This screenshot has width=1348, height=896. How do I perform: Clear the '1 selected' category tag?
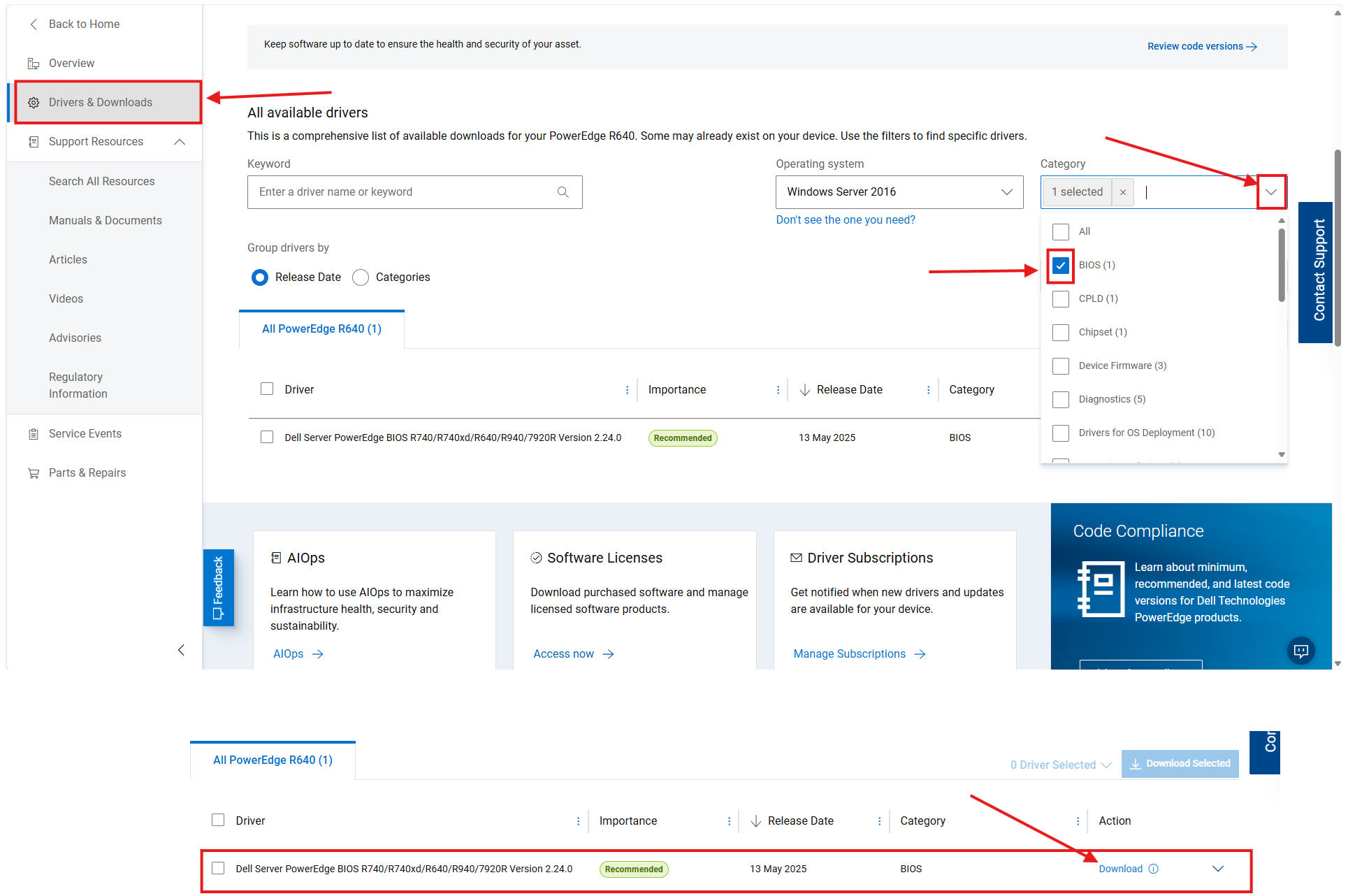coord(1122,192)
